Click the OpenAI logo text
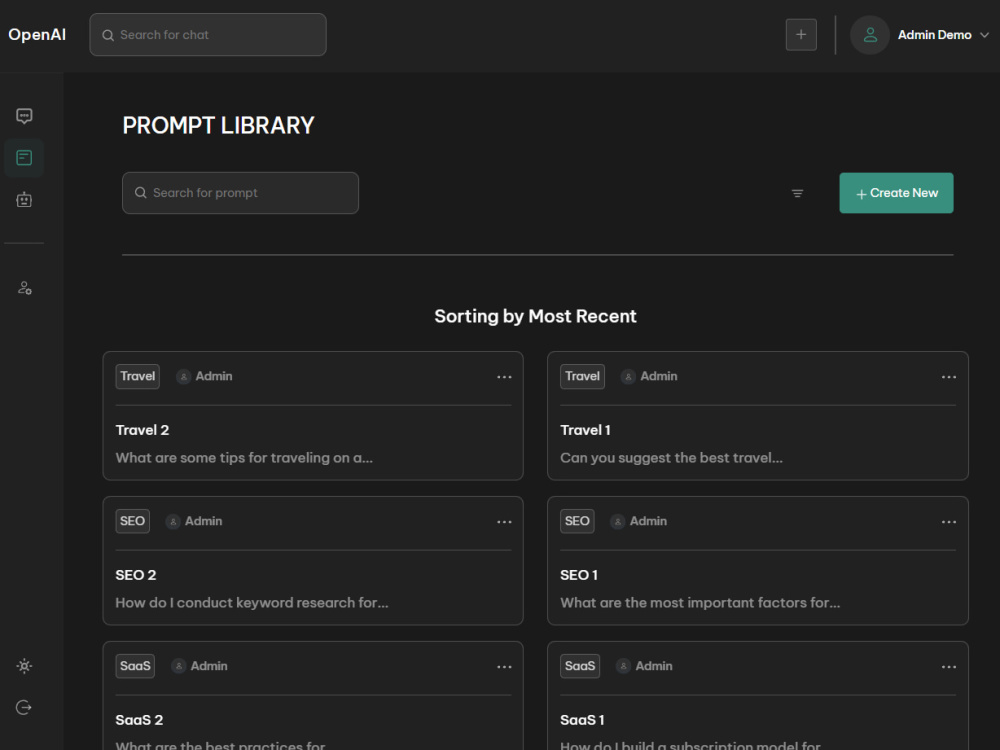The height and width of the screenshot is (750, 1000). tap(37, 34)
